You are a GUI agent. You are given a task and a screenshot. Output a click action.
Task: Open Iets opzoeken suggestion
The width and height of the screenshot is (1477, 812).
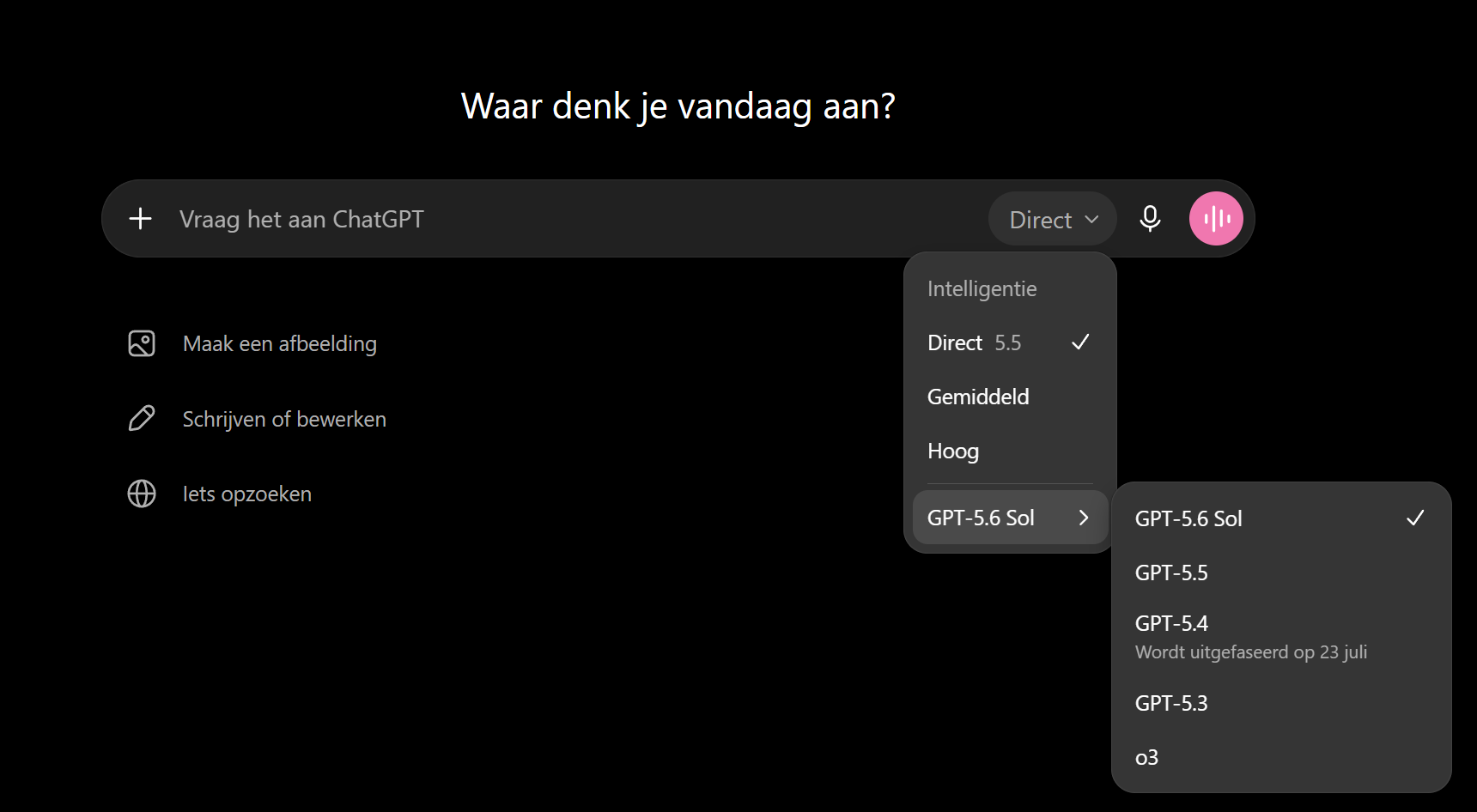[x=247, y=494]
